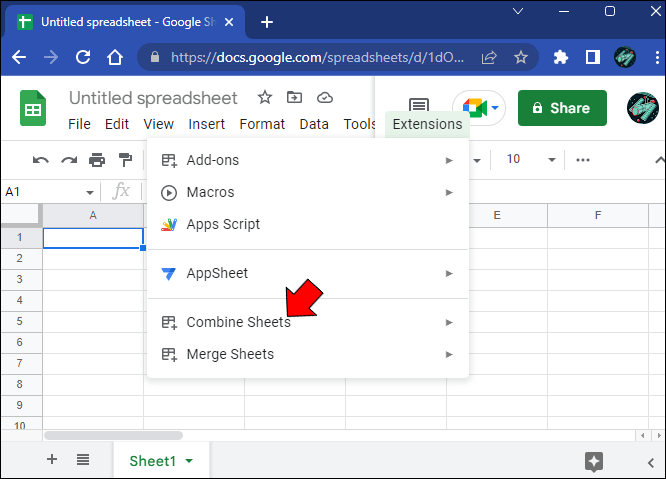Viewport: 666px width, 479px height.
Task: Click the undo arrow in toolbar
Action: tap(41, 160)
